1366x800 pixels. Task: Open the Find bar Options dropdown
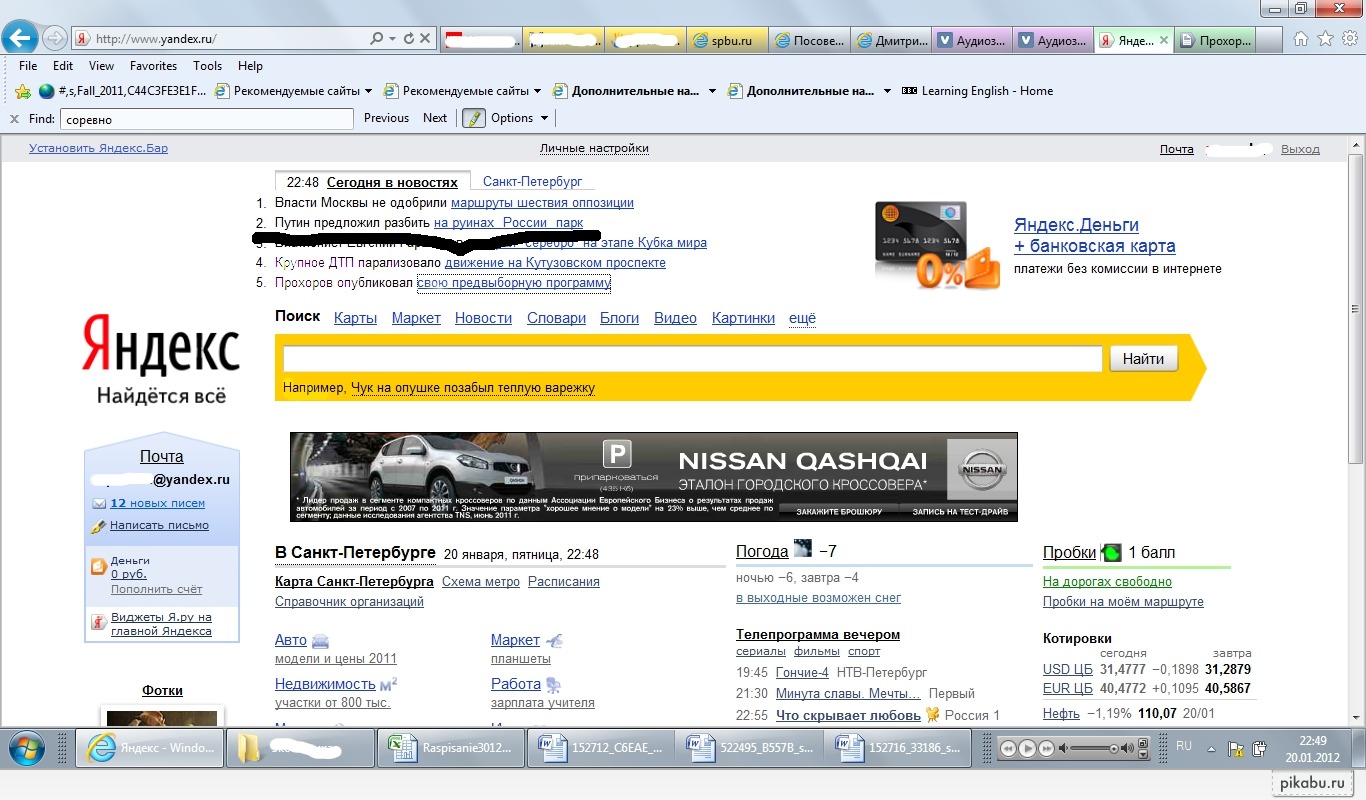click(x=519, y=118)
